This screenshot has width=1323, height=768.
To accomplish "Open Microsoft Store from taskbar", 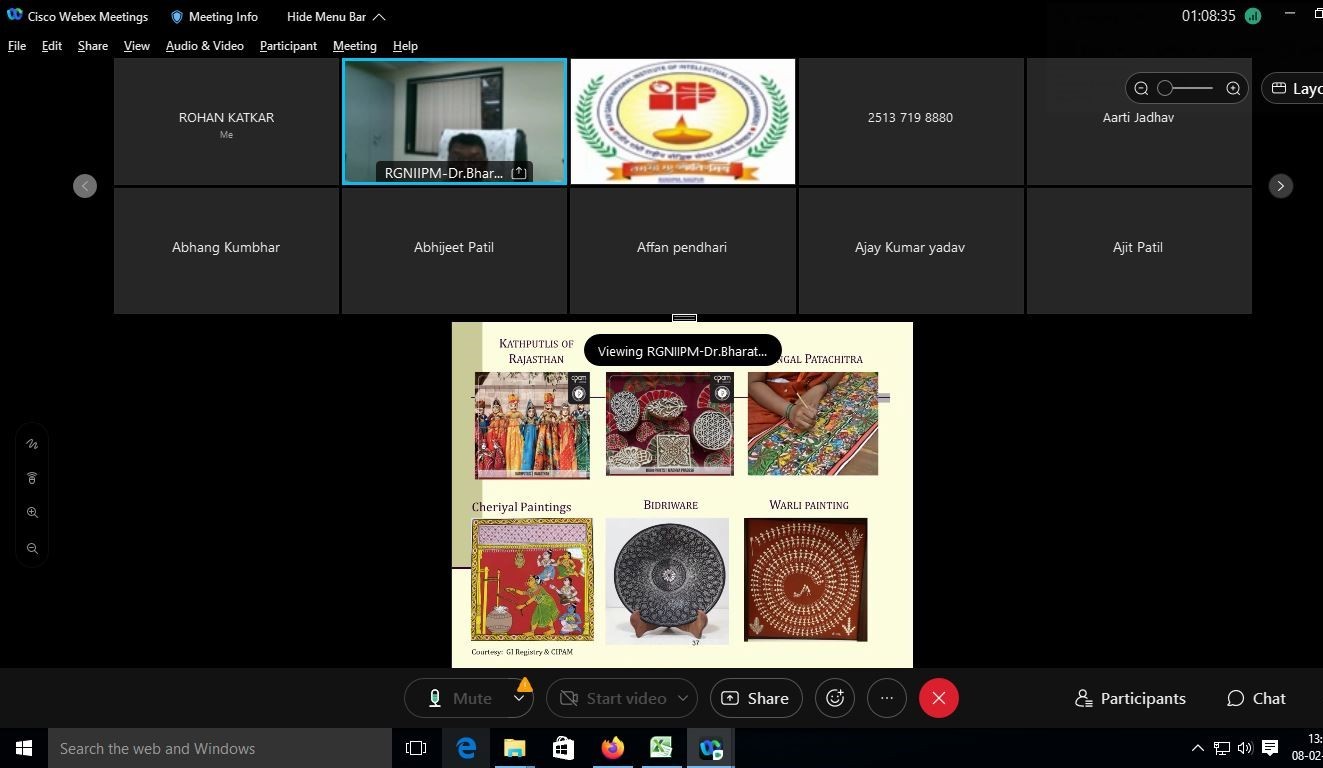I will pos(563,748).
